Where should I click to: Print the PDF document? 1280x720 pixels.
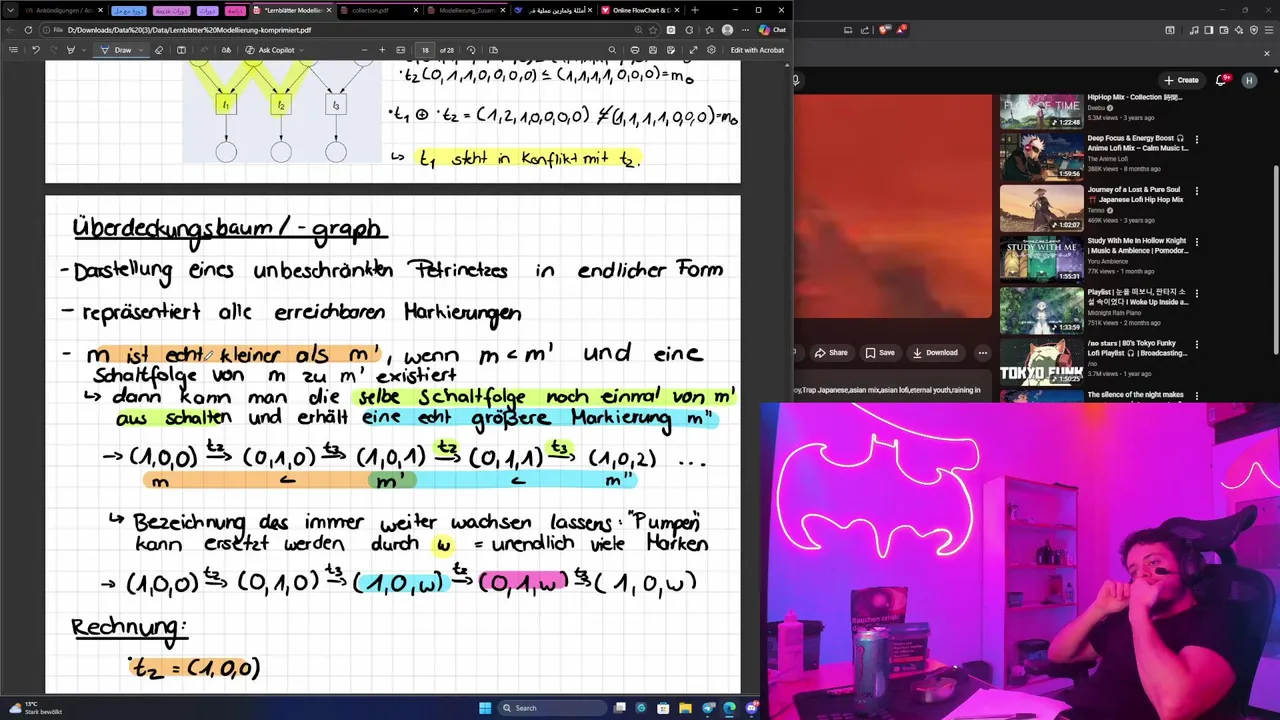[x=634, y=50]
